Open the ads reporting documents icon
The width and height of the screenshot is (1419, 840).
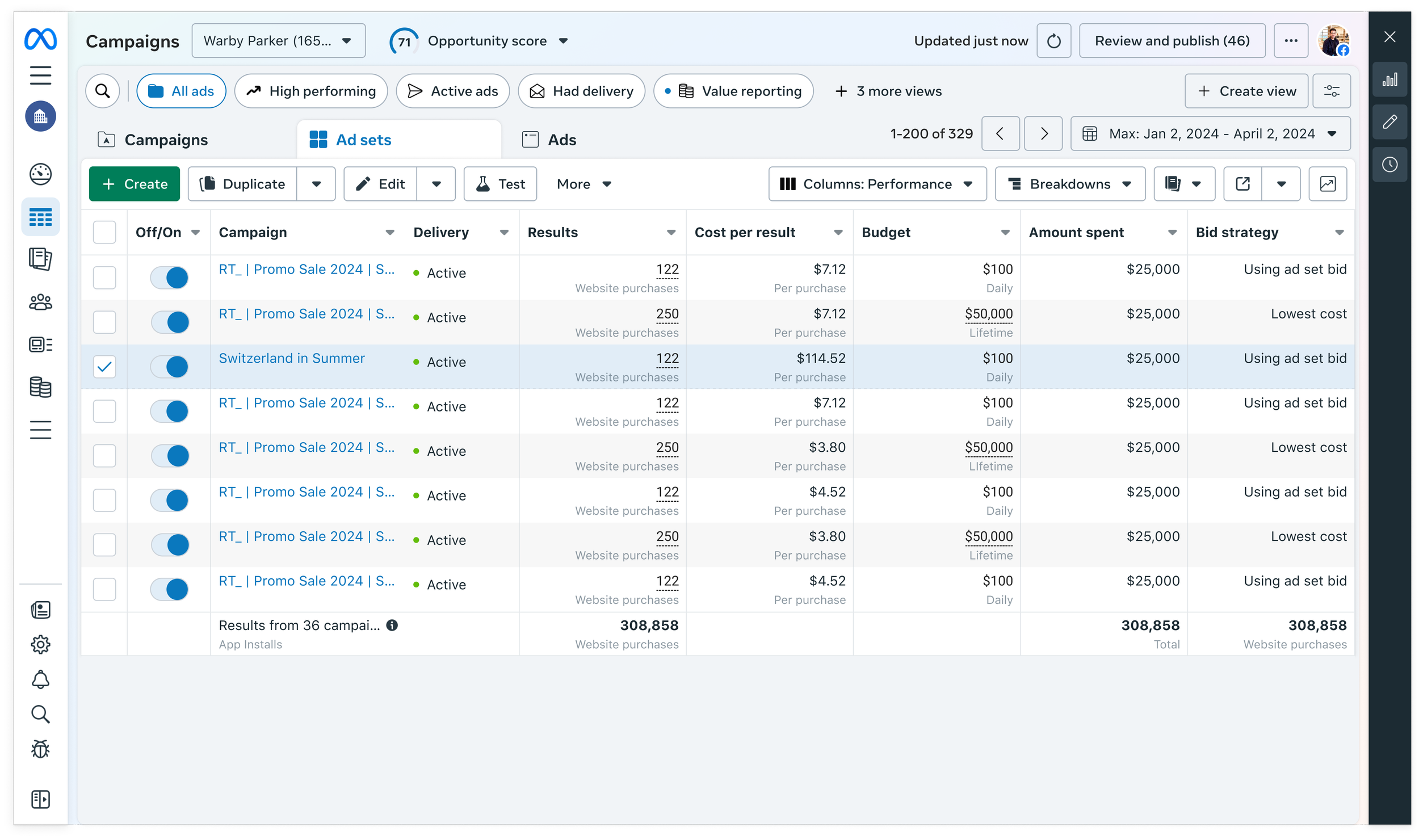40,259
